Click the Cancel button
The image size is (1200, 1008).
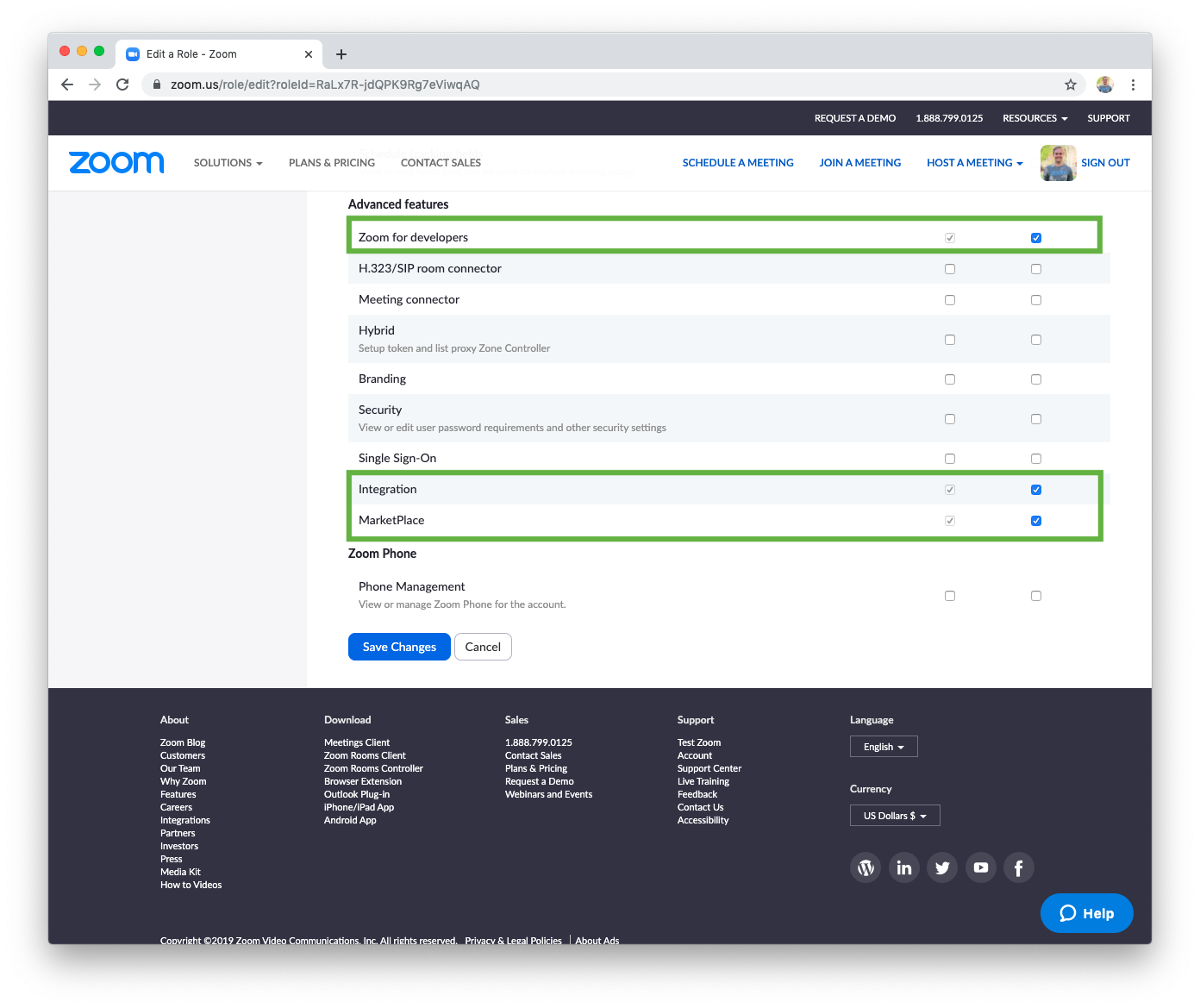click(483, 647)
